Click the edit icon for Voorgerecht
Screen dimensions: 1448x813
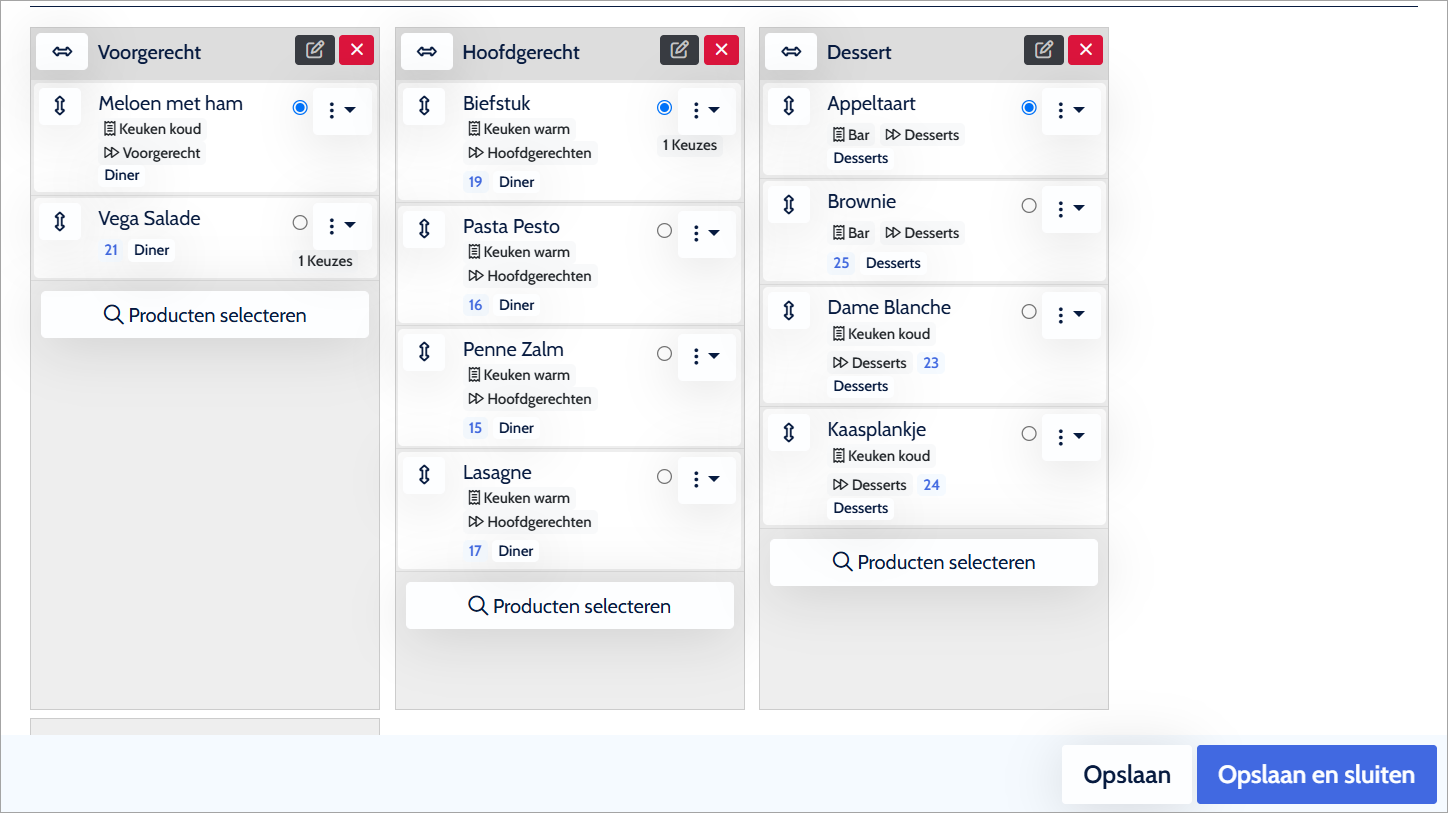315,50
